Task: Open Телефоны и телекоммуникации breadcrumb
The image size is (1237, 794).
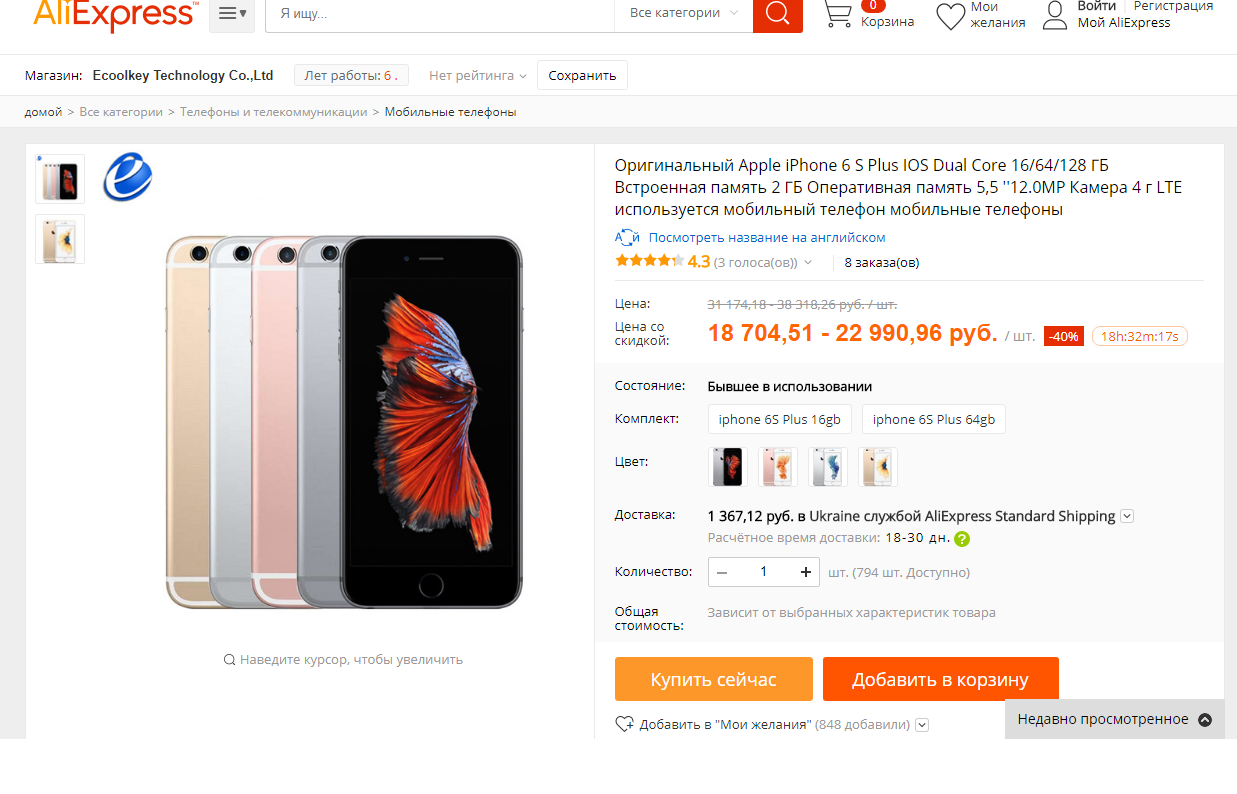Action: click(274, 112)
